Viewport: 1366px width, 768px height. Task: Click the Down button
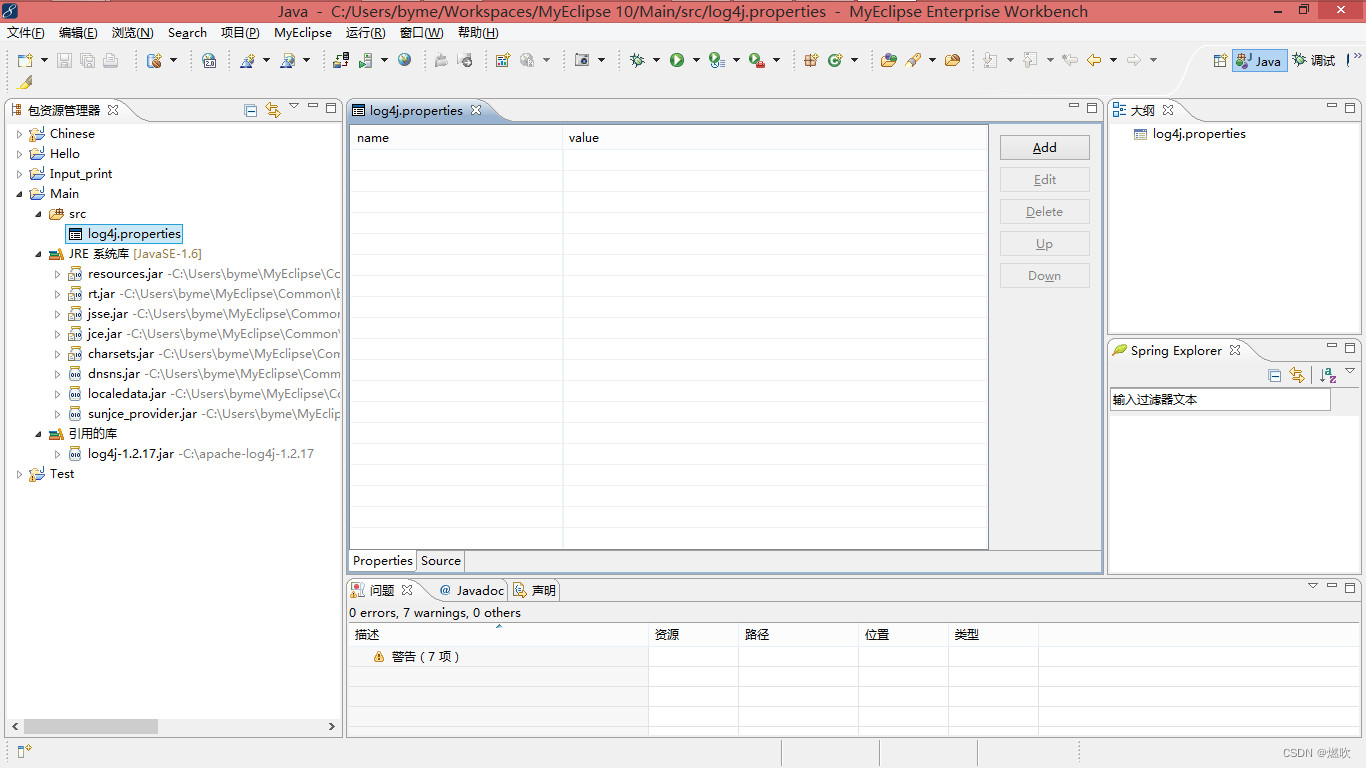1044,275
